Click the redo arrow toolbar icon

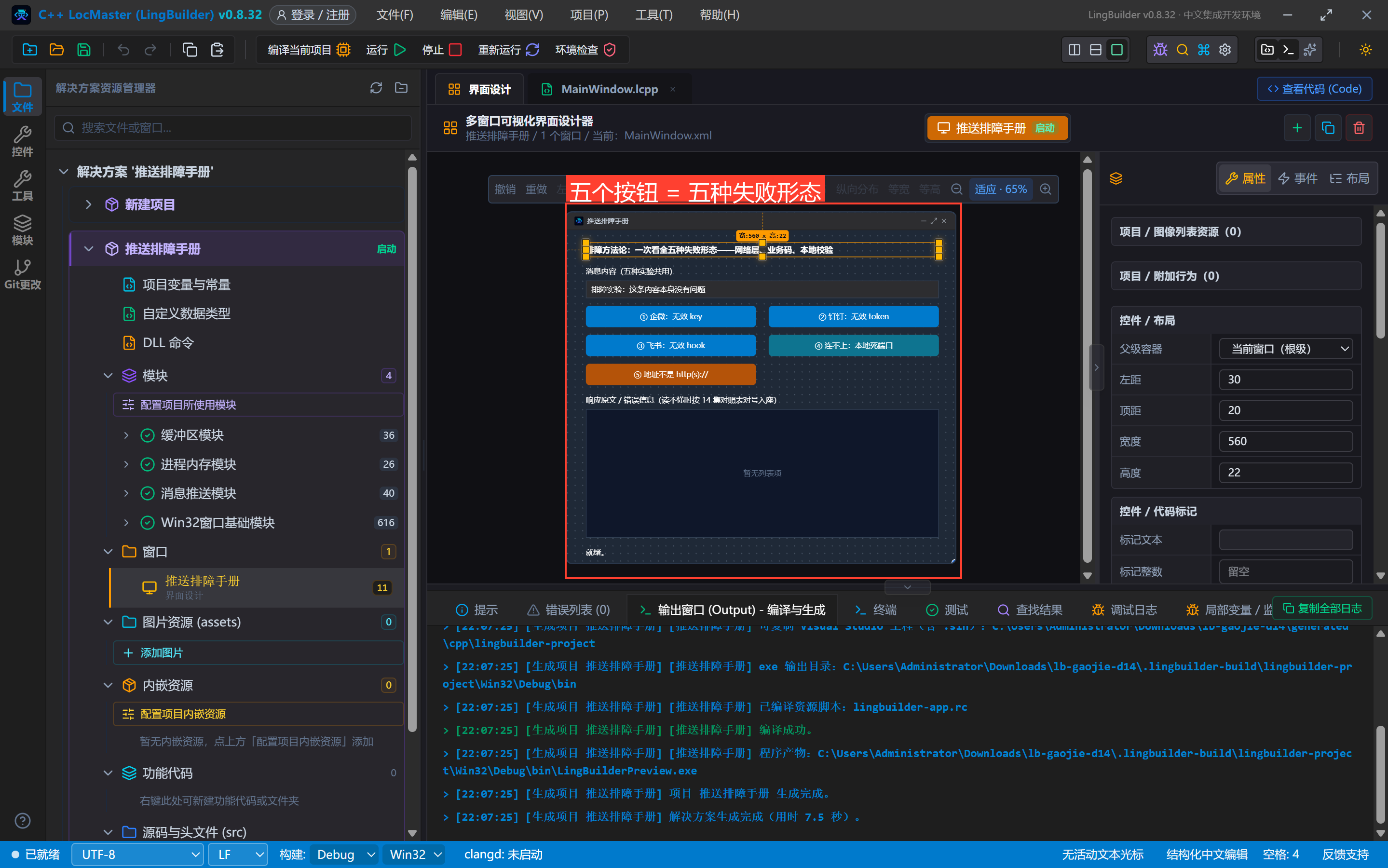coord(150,50)
